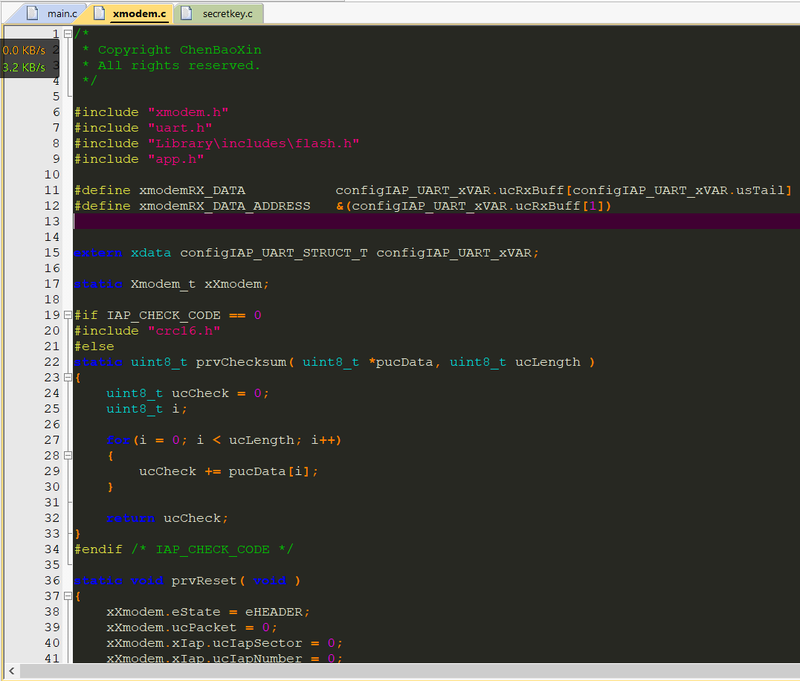Click the horizontal scrollbar track at bottom
This screenshot has width=800, height=681.
(409, 671)
